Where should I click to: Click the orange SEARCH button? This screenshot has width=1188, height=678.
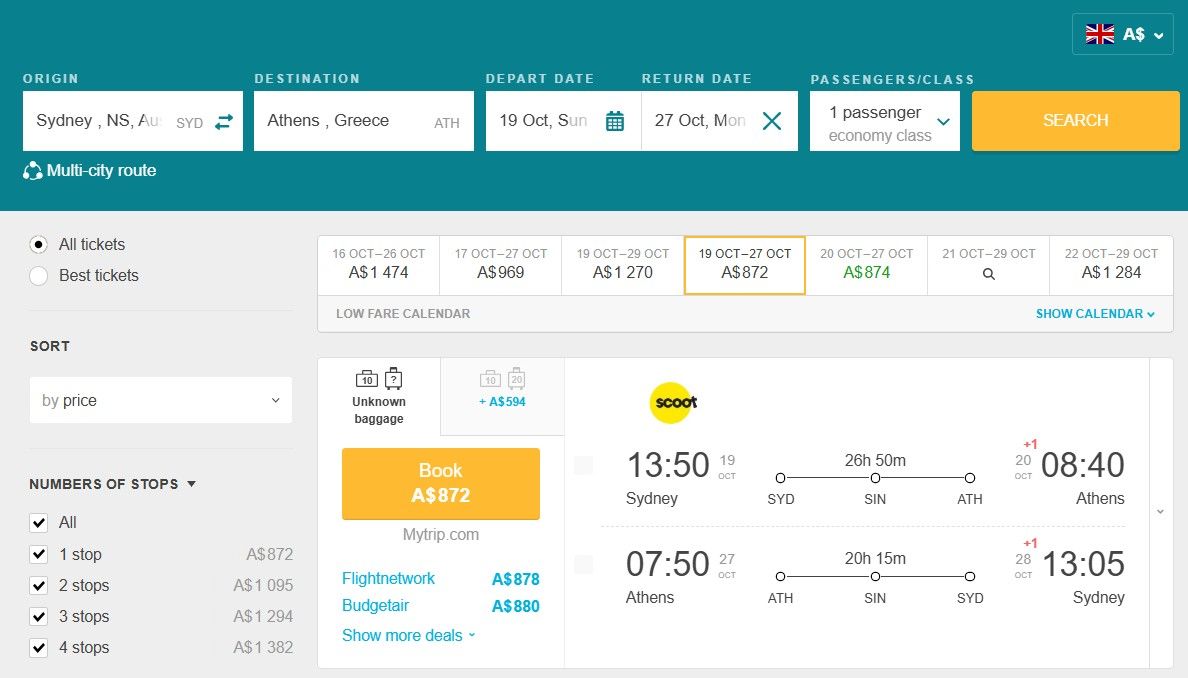tap(1075, 120)
